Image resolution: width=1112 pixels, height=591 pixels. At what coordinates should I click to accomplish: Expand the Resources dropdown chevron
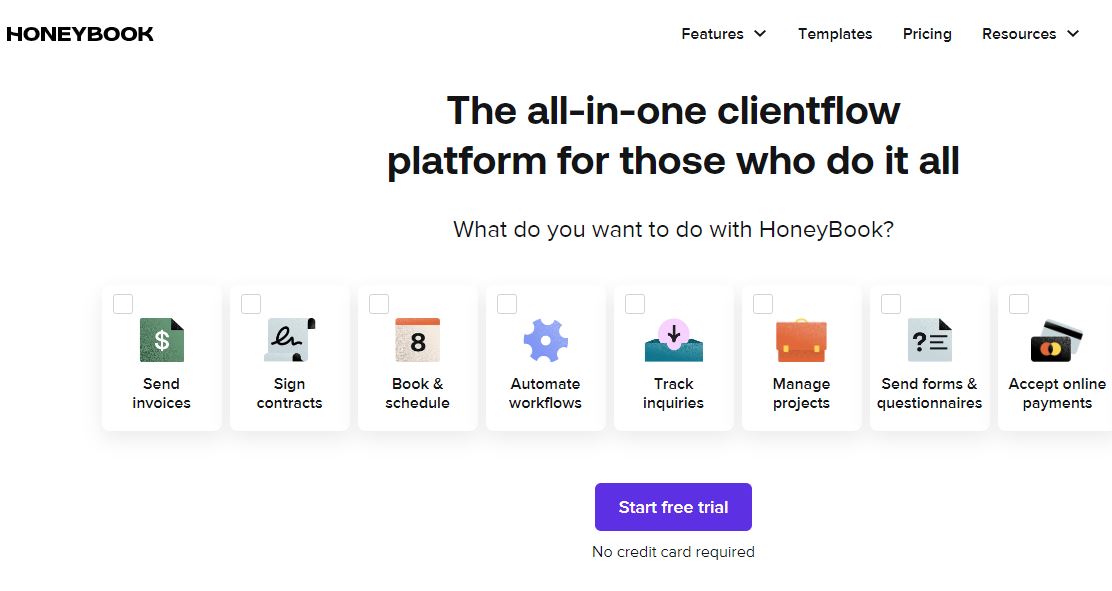click(x=1073, y=33)
